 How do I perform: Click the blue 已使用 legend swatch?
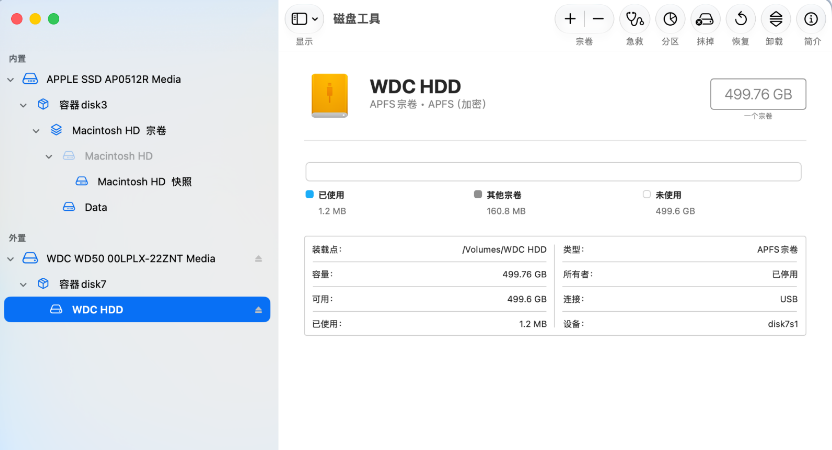click(310, 194)
